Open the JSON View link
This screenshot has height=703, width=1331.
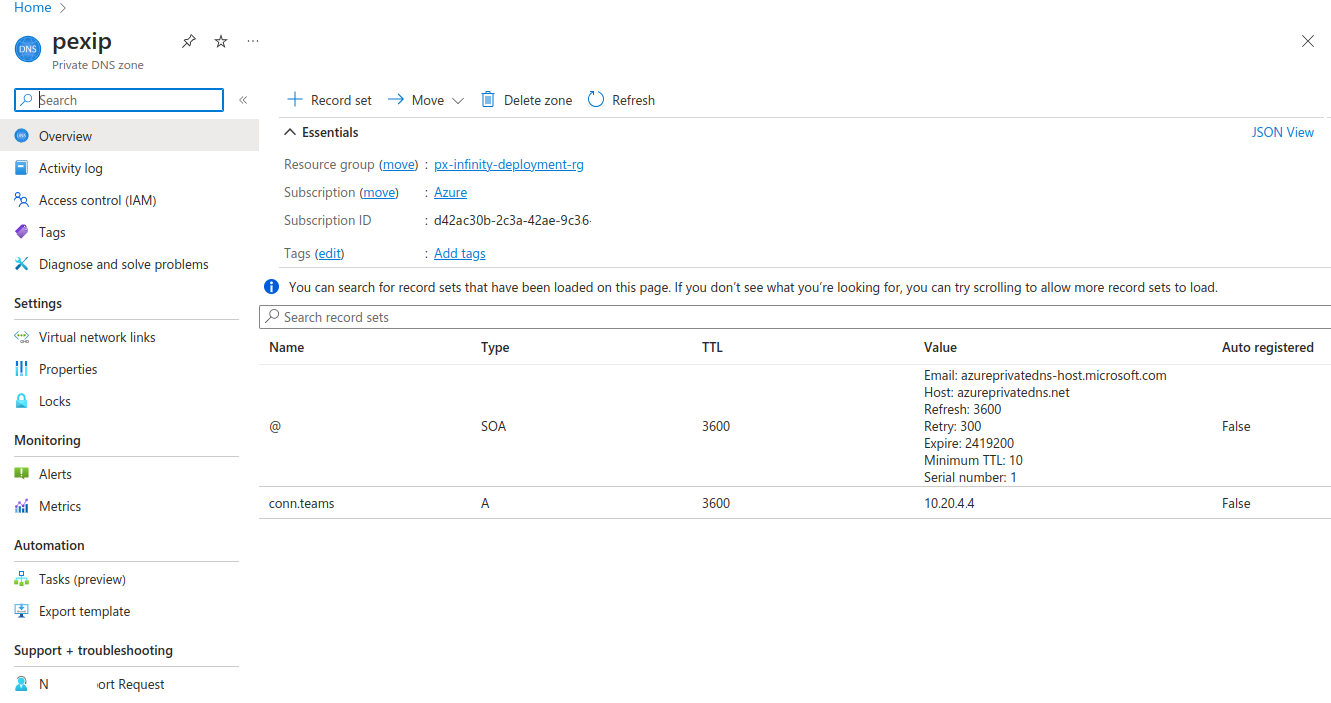1282,132
